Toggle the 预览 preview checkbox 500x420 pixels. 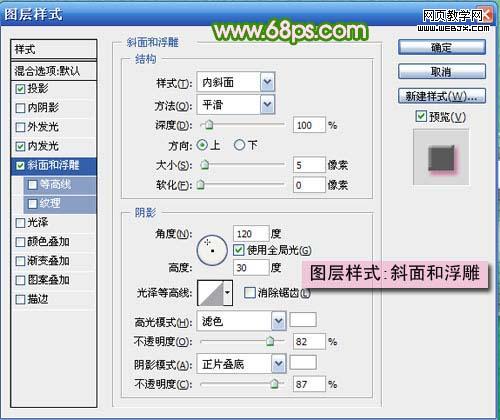click(421, 116)
